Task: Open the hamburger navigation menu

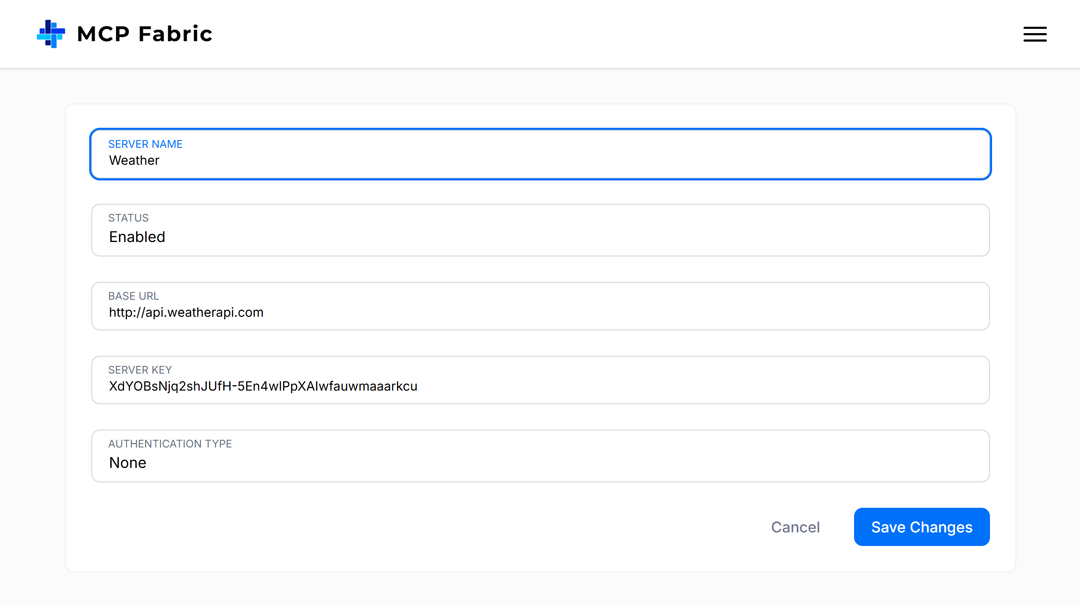Action: 1035,33
